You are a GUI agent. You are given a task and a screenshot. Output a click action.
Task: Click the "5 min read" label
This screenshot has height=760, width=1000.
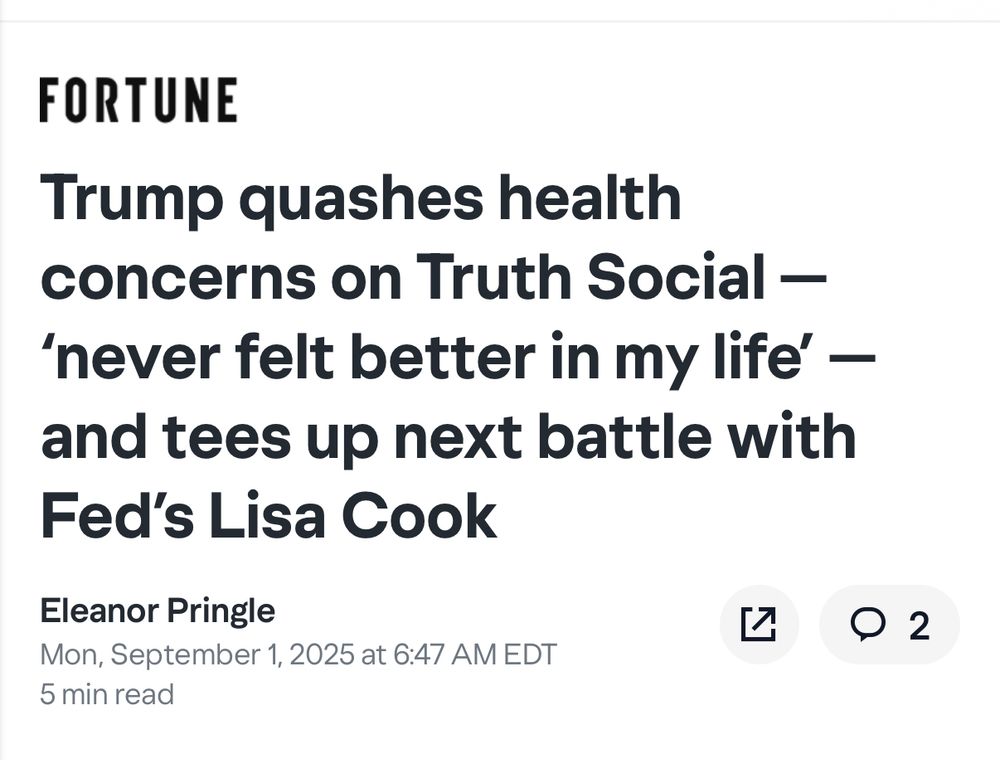(107, 694)
